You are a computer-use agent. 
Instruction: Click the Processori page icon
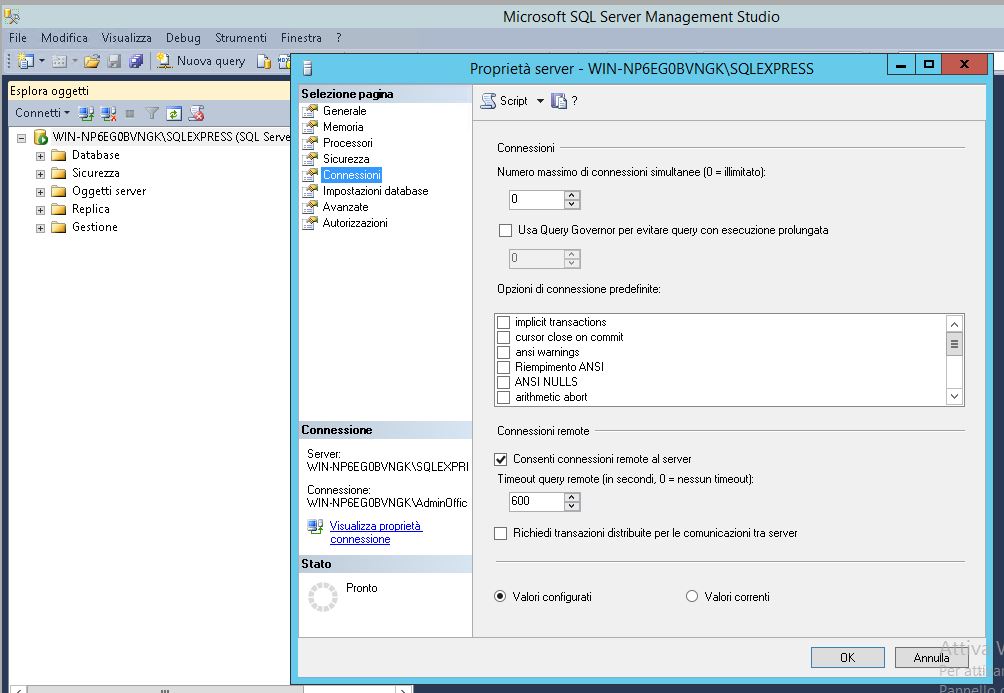[310, 143]
